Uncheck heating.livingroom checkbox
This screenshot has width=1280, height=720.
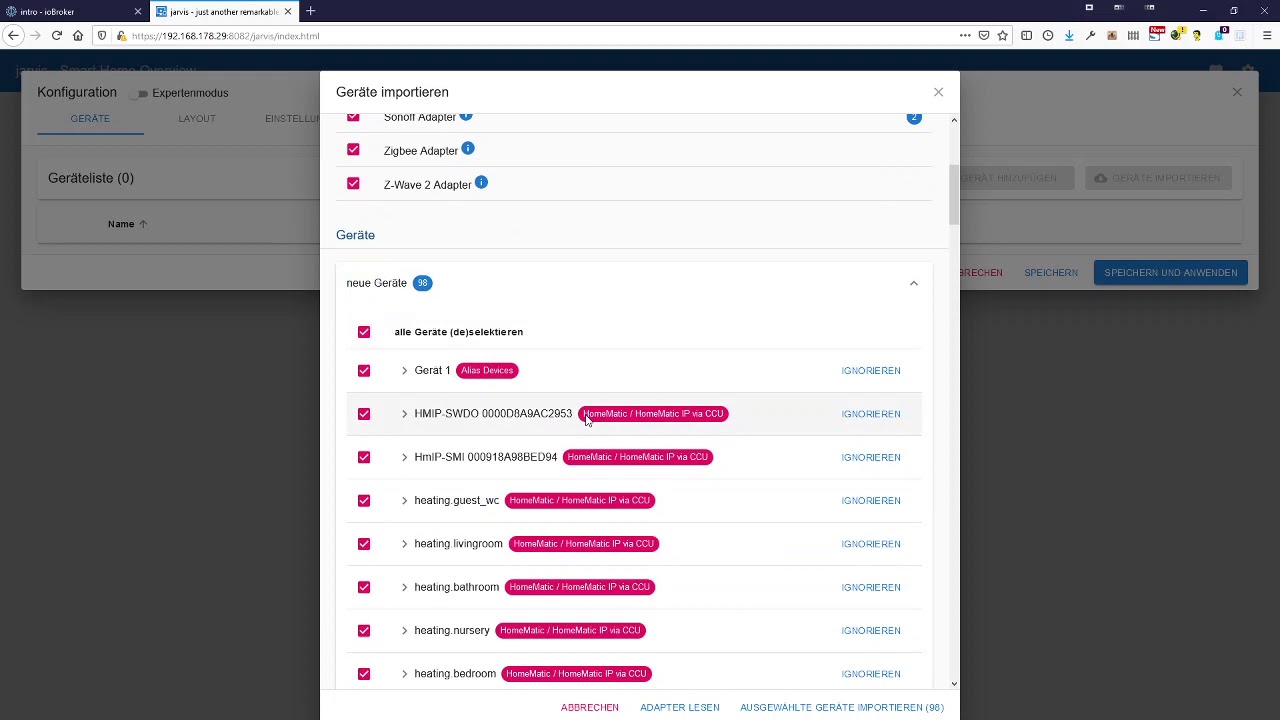point(364,544)
